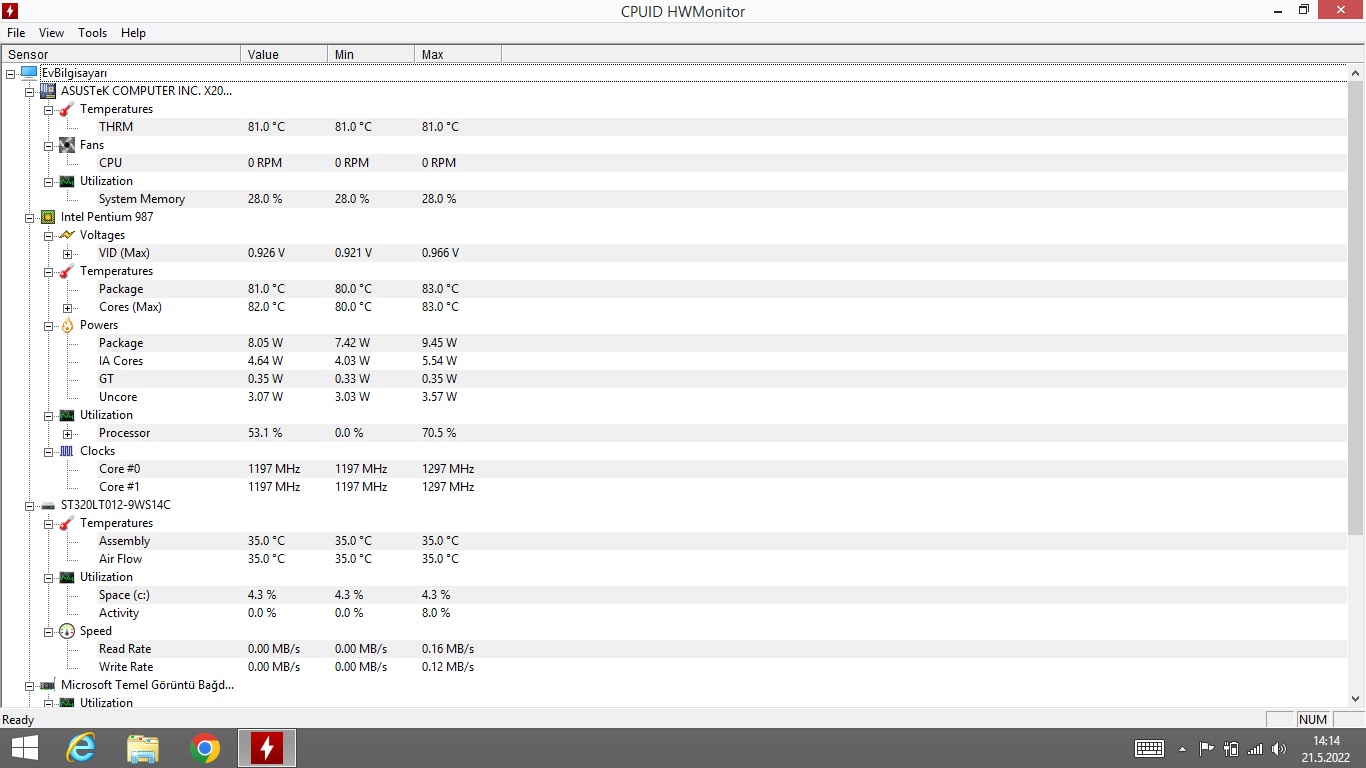Collapse the EvBilgisayarı root node

10,74
